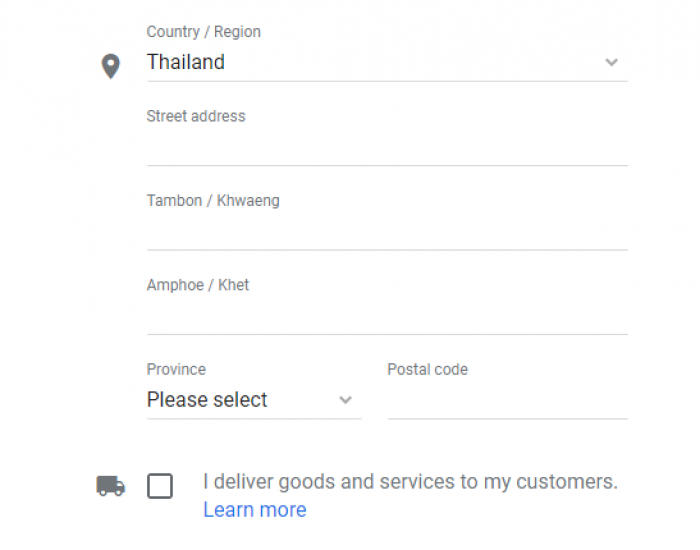Viewport: 700px width, 550px height.
Task: Click the 'I deliver goods and services' text
Action: coord(410,482)
